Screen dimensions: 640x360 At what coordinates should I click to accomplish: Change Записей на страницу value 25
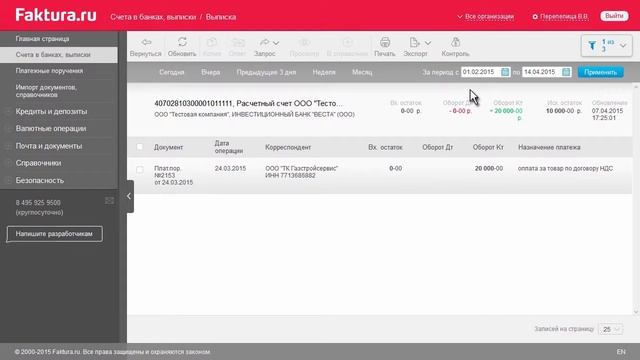611,329
